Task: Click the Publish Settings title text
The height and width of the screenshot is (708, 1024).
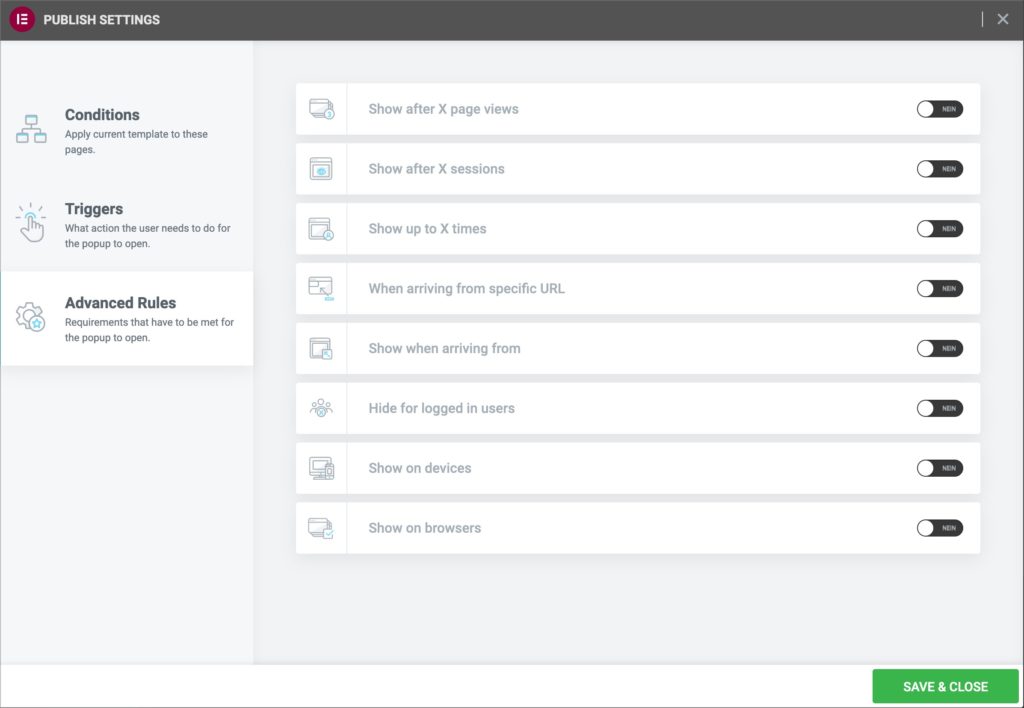Action: pos(101,20)
